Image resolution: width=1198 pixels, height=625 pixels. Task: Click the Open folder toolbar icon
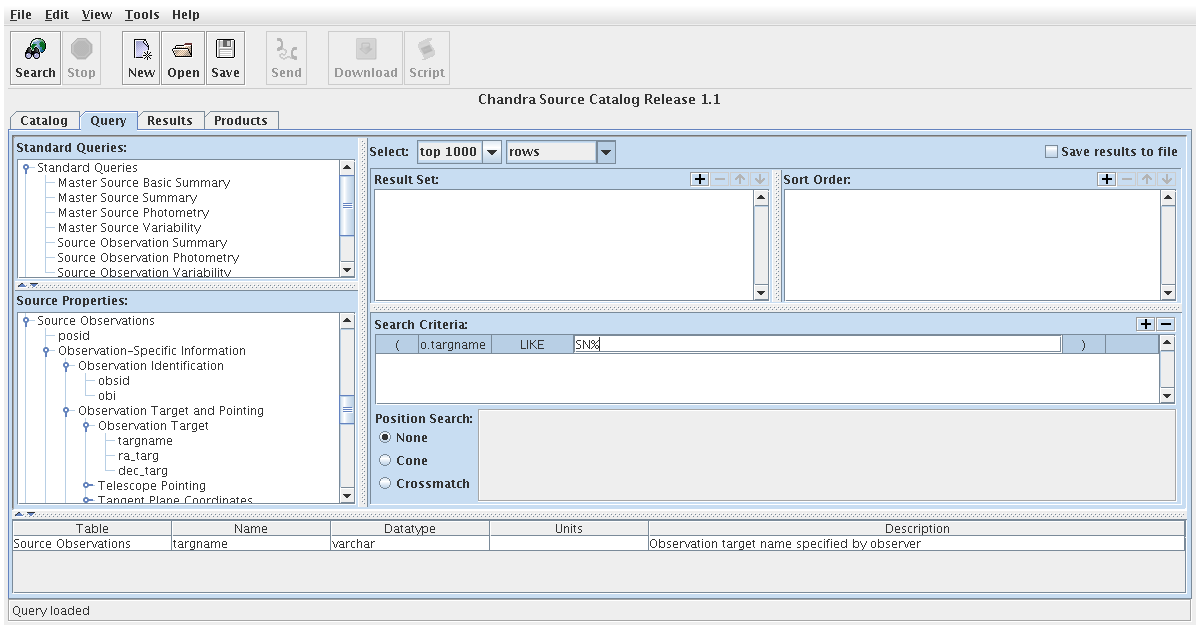click(x=183, y=58)
